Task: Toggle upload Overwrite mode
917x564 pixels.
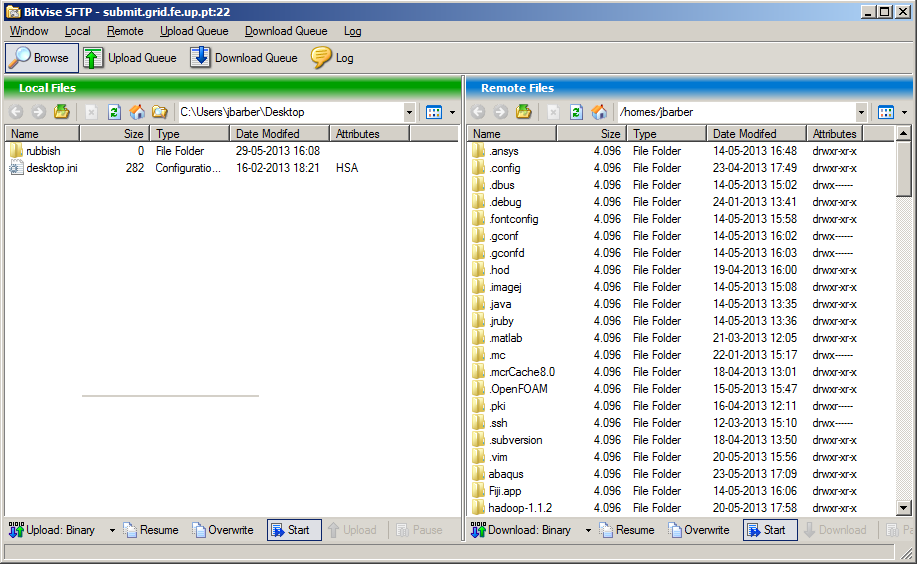Action: pos(222,530)
